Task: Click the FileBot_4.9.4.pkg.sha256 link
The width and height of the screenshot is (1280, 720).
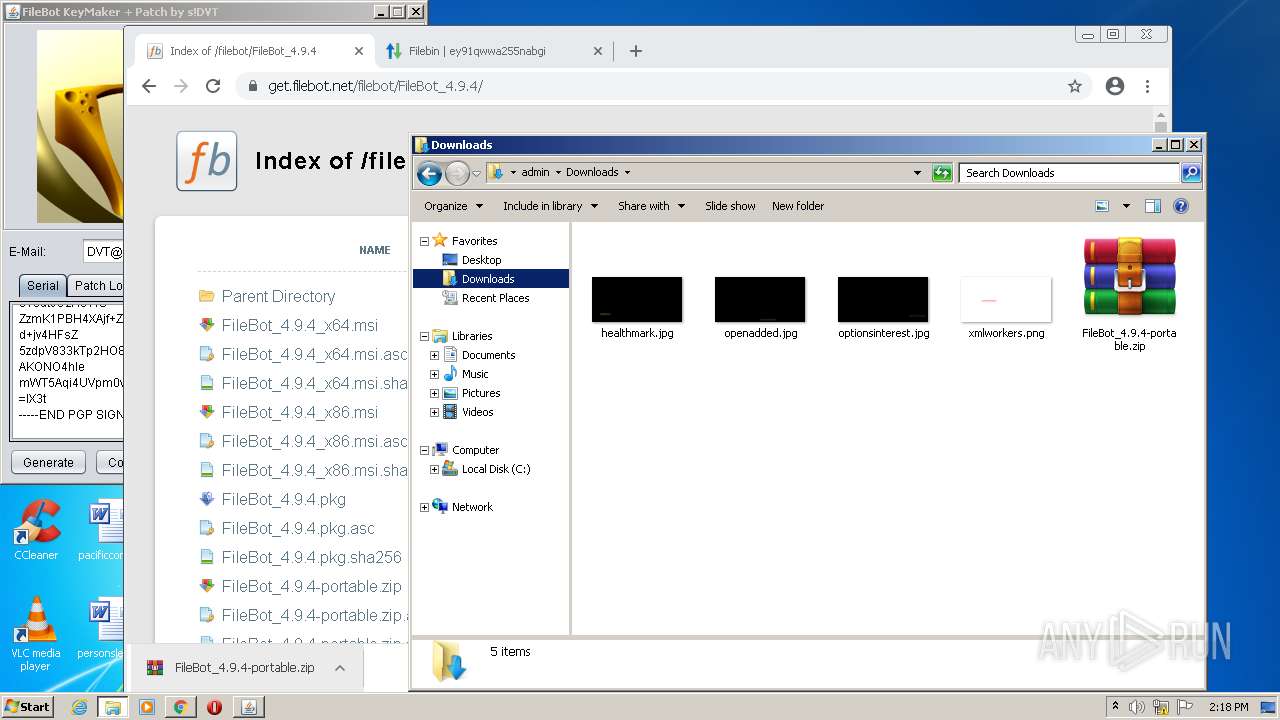Action: click(x=312, y=557)
